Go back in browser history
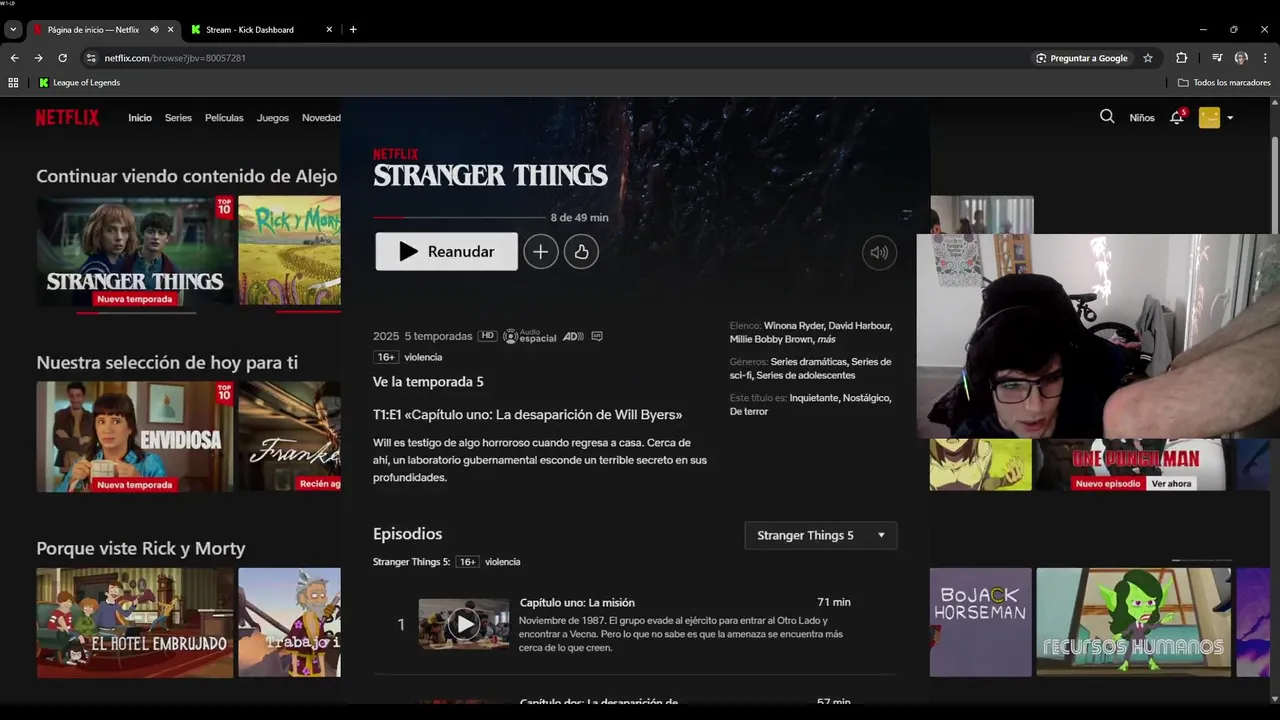This screenshot has width=1280, height=720. coord(14,58)
